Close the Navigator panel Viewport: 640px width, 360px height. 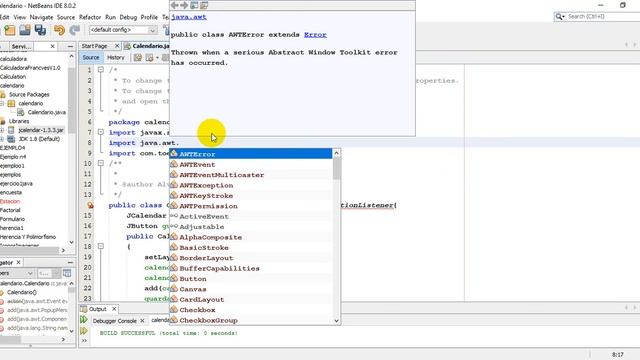18,262
